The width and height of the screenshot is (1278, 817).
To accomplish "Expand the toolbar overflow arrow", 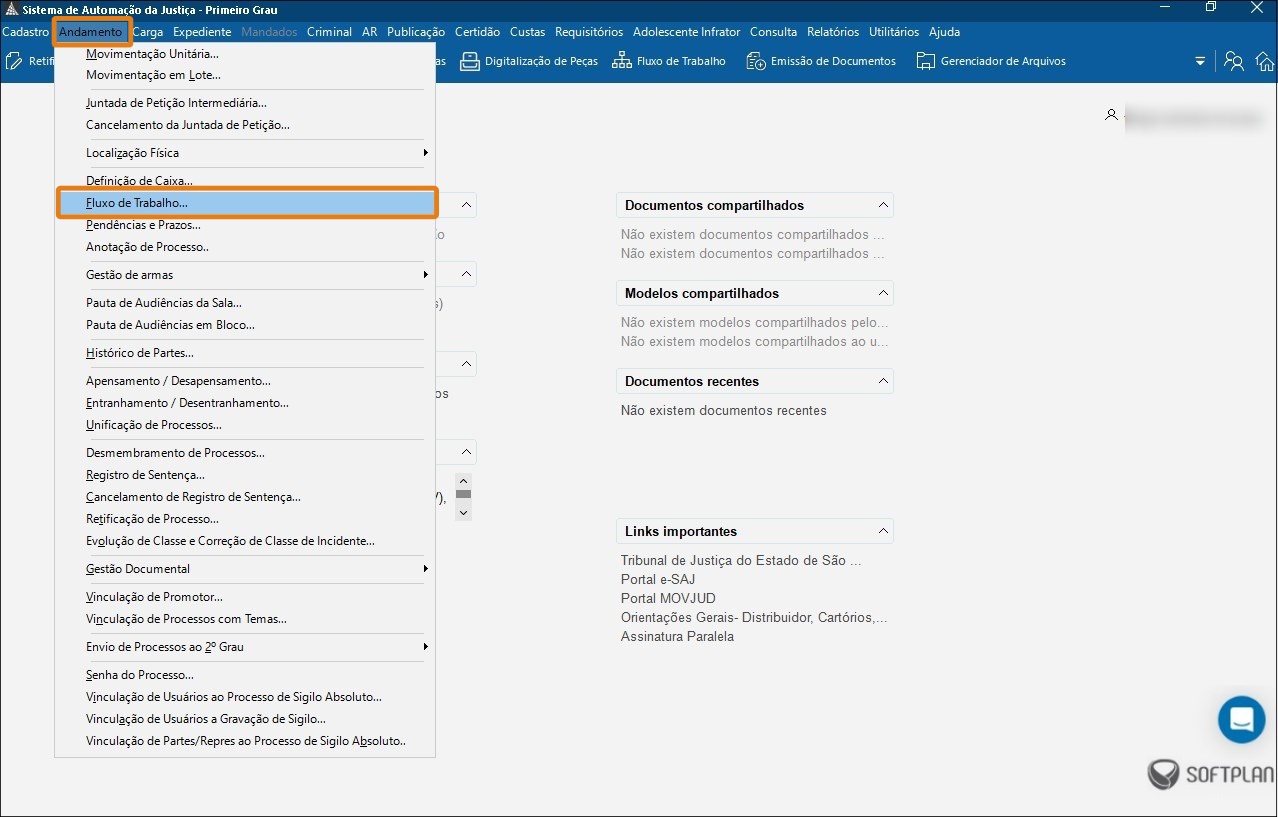I will (x=1200, y=61).
